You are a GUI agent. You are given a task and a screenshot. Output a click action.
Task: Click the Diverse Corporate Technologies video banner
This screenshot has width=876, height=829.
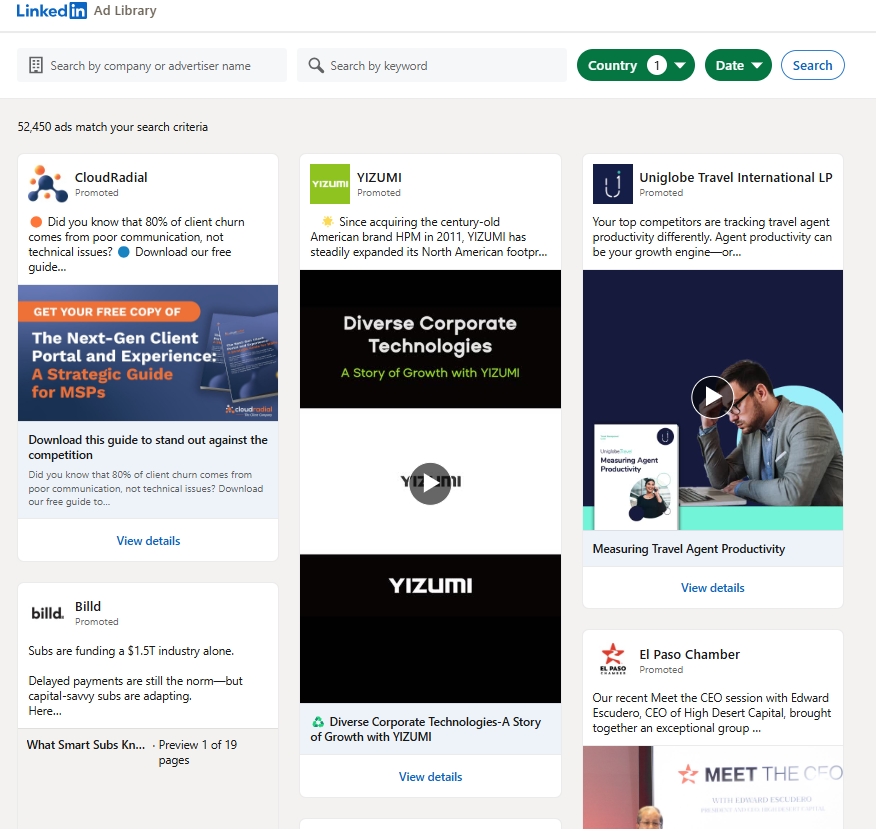430,339
